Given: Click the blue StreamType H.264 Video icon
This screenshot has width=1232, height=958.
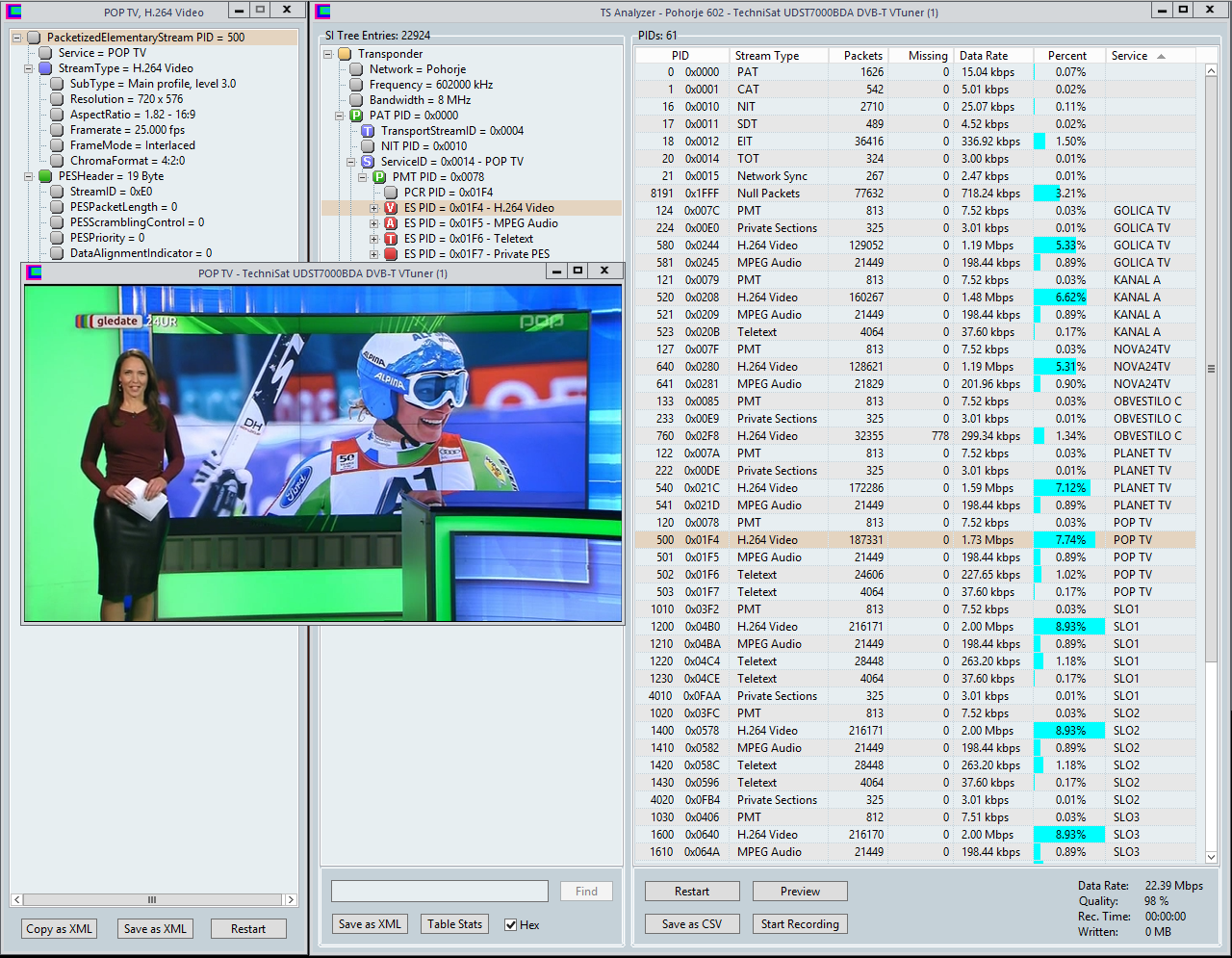Looking at the screenshot, I should 45,68.
